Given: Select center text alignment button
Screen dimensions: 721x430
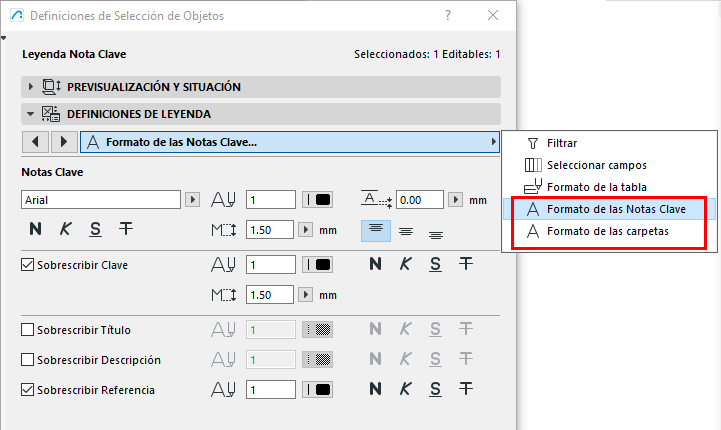Looking at the screenshot, I should (x=406, y=230).
